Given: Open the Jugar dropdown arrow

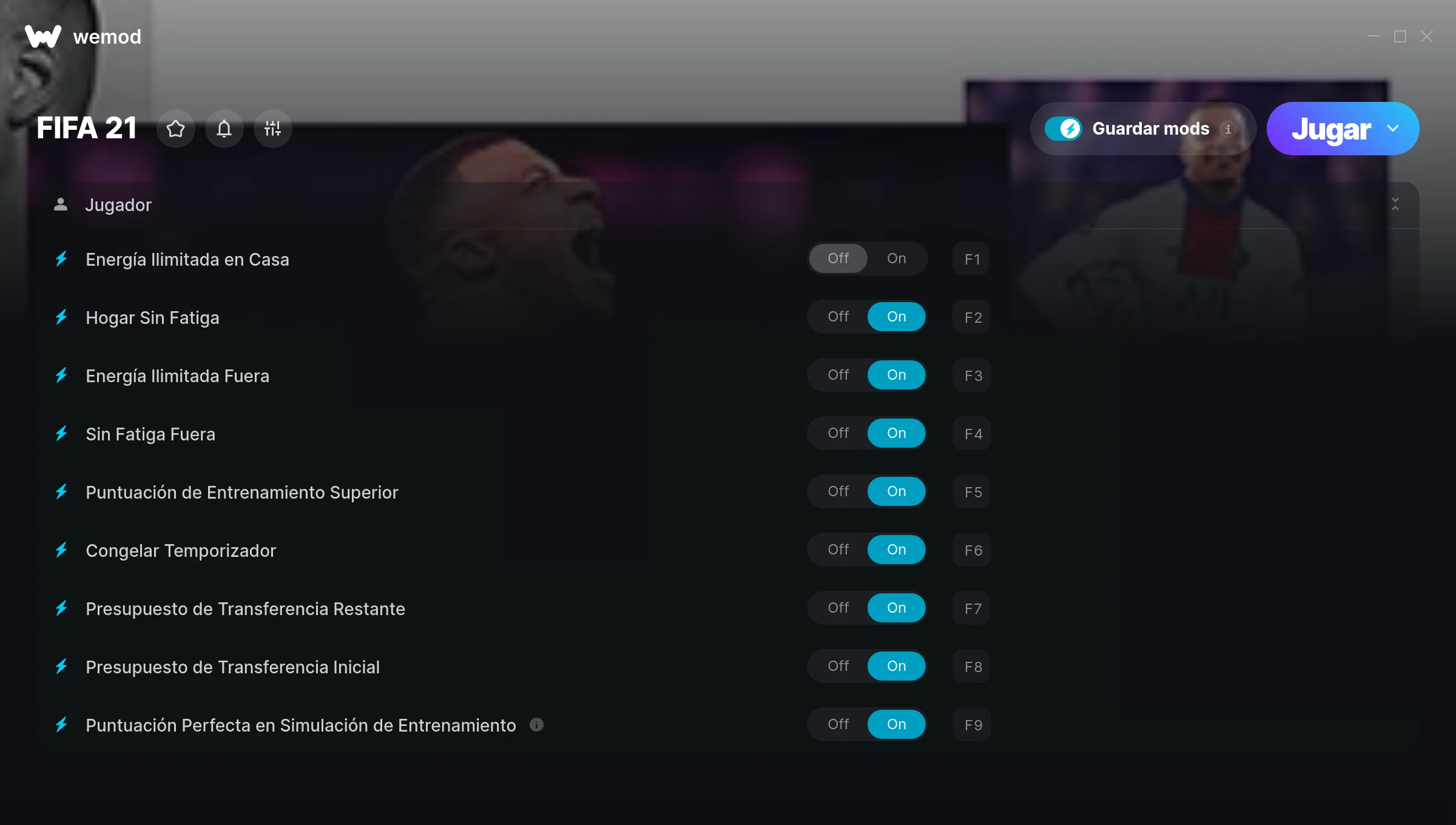Looking at the screenshot, I should click(1393, 129).
